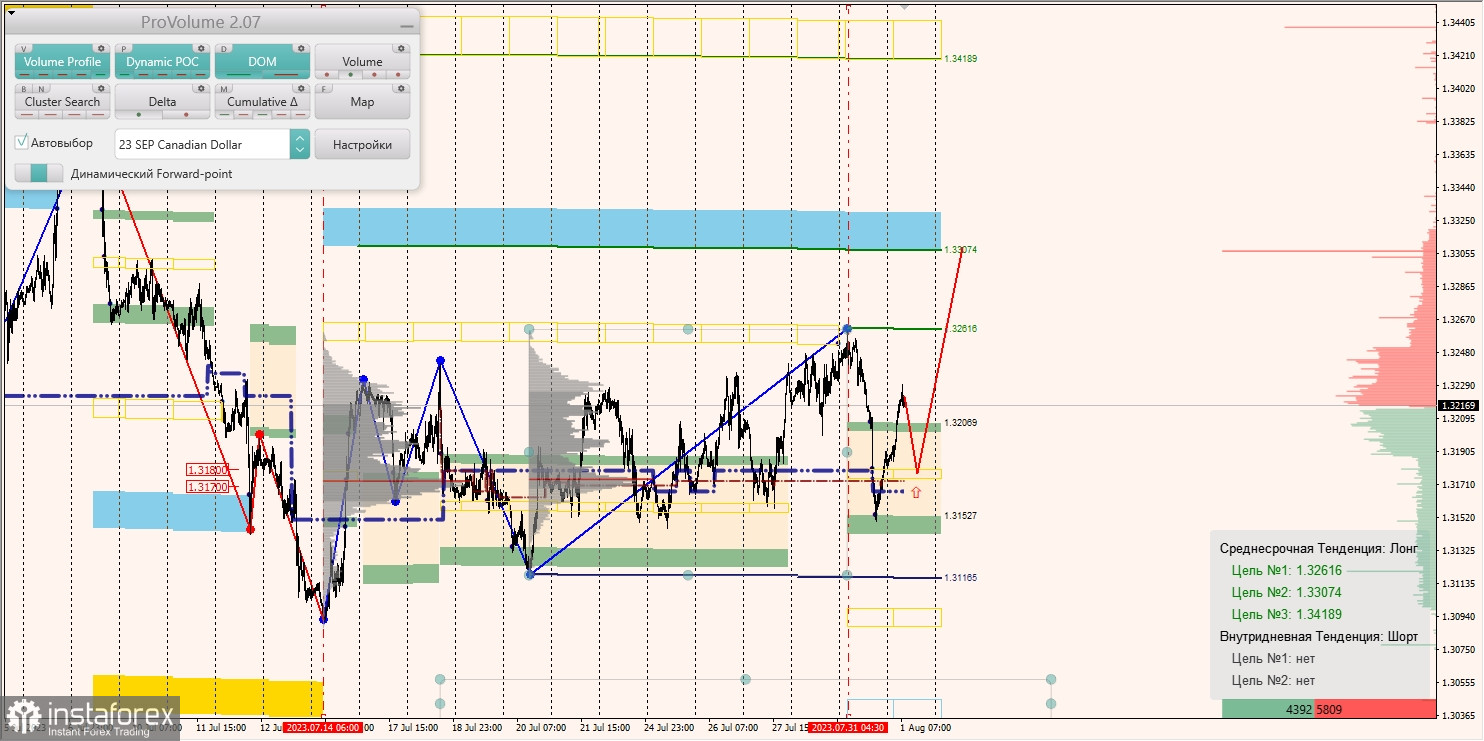Click Цель №1: 1.32616 in legend
The width and height of the screenshot is (1484, 741).
1287,570
